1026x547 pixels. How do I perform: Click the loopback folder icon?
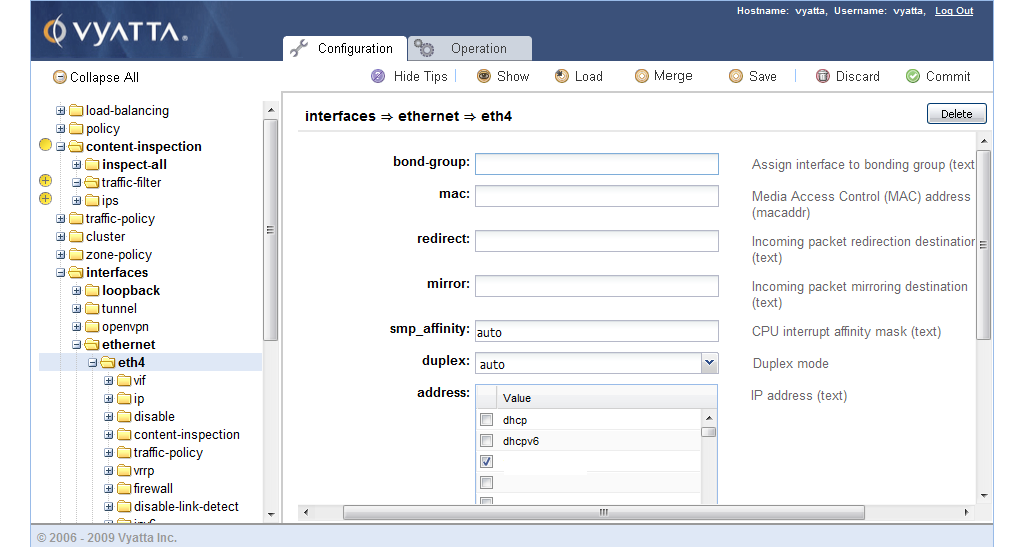(92, 291)
